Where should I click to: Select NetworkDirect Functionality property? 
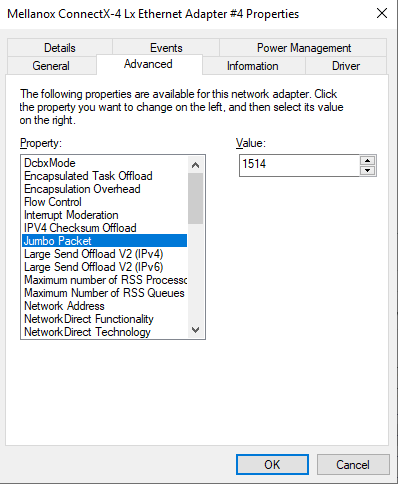coord(104,319)
